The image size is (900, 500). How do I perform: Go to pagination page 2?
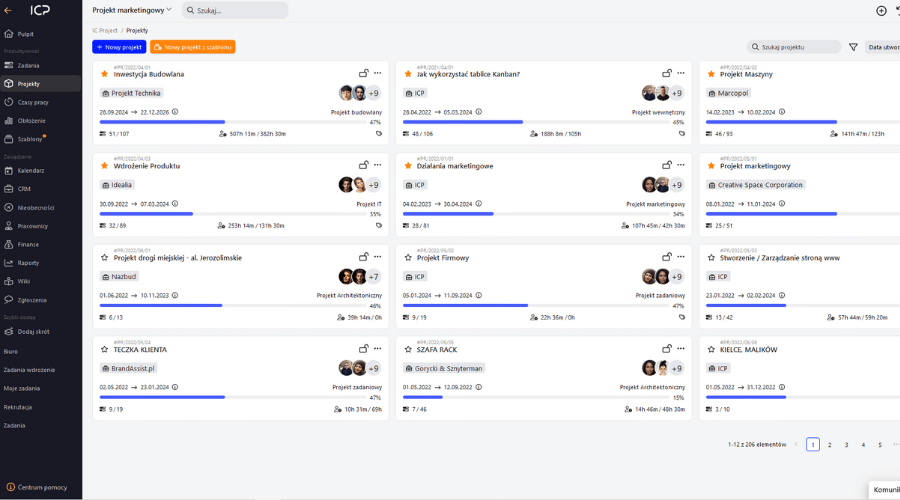tap(829, 444)
